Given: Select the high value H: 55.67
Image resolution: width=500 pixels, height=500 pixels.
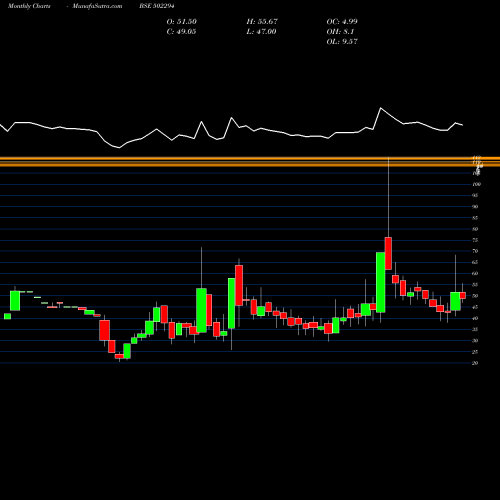Looking at the screenshot, I should click(x=262, y=22).
